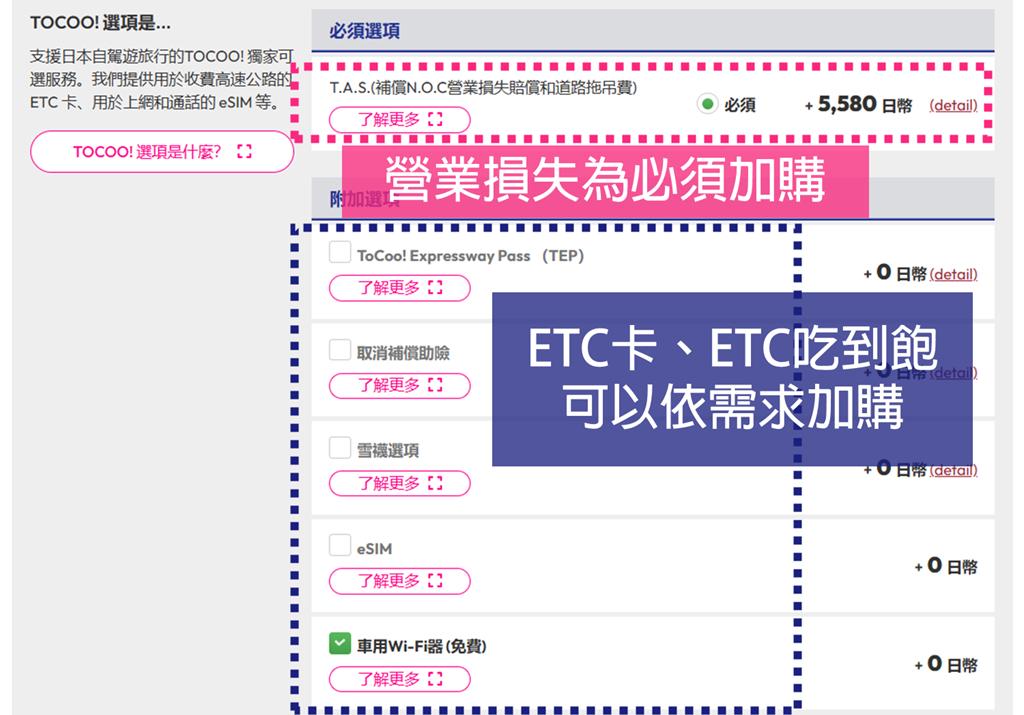Click the expand icon in the 車用Wi-Fi器 了解更多 button
The height and width of the screenshot is (715, 1024).
click(435, 679)
